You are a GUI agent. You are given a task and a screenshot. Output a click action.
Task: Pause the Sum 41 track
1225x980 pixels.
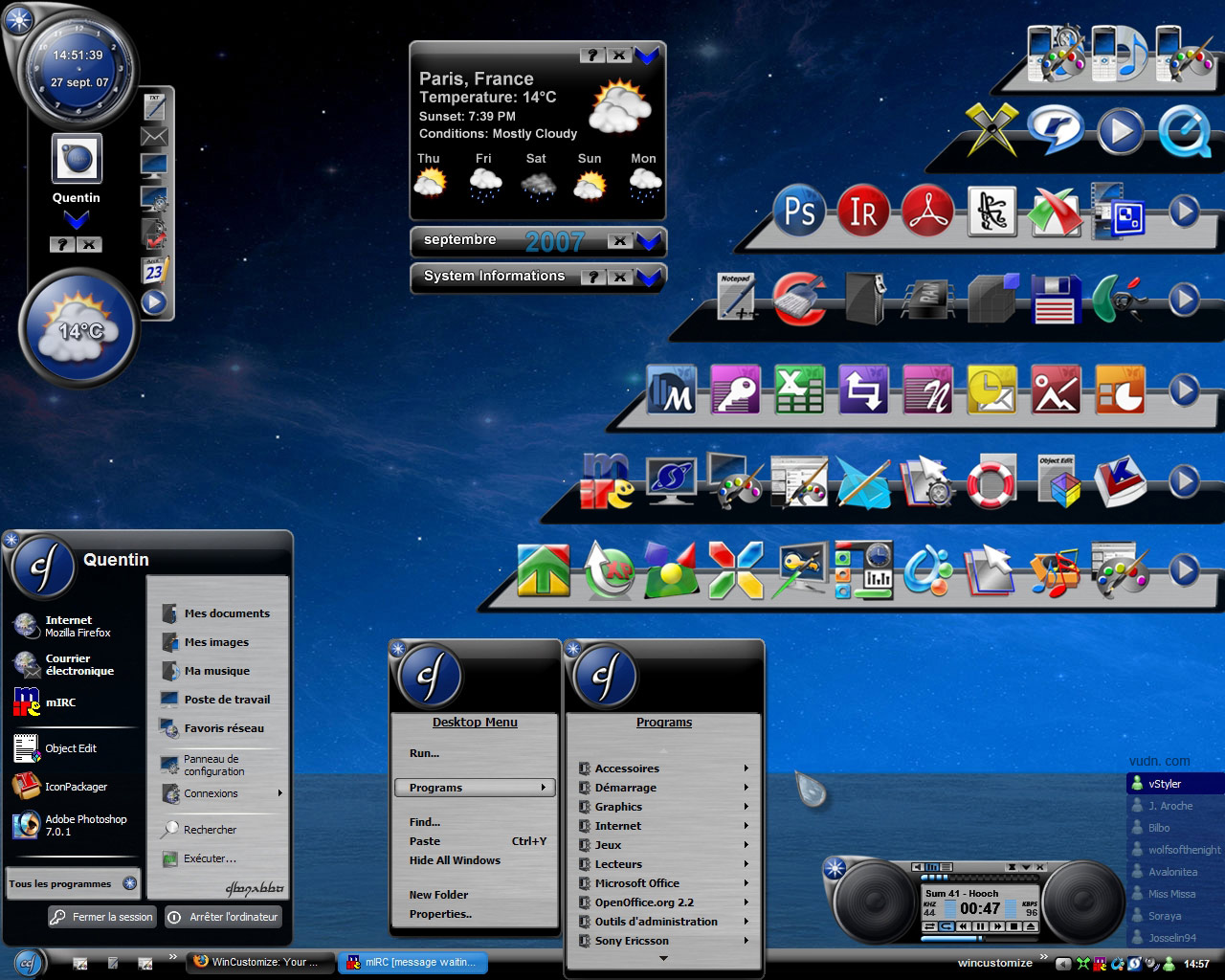981,926
